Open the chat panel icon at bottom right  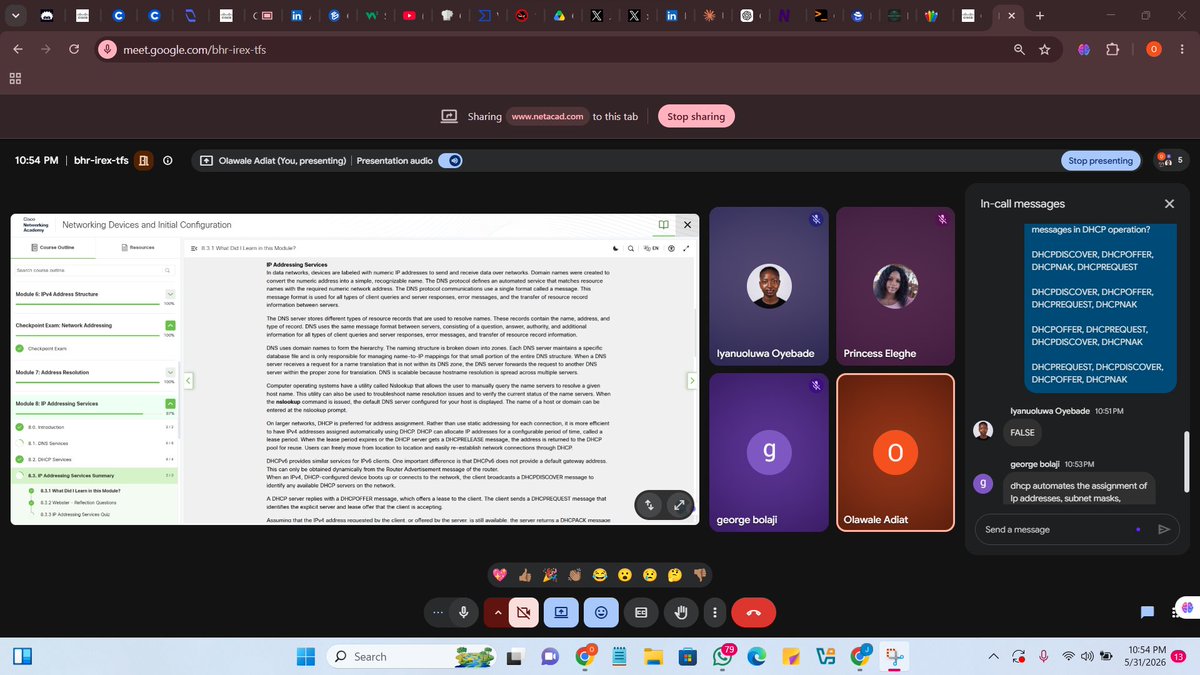(1148, 612)
